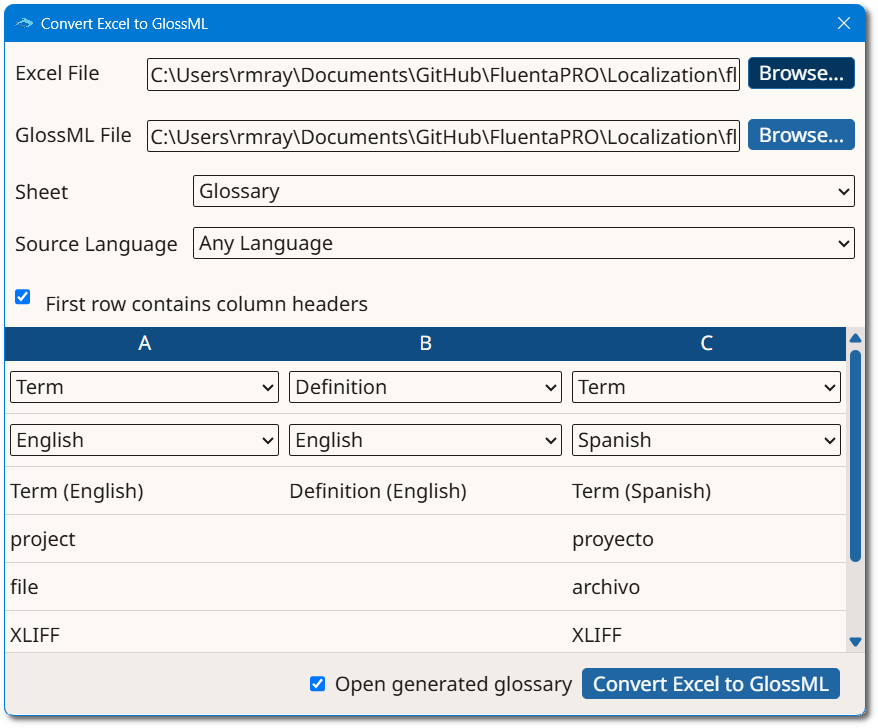Click the GlossML File path field
The image size is (878, 728).
click(x=443, y=136)
